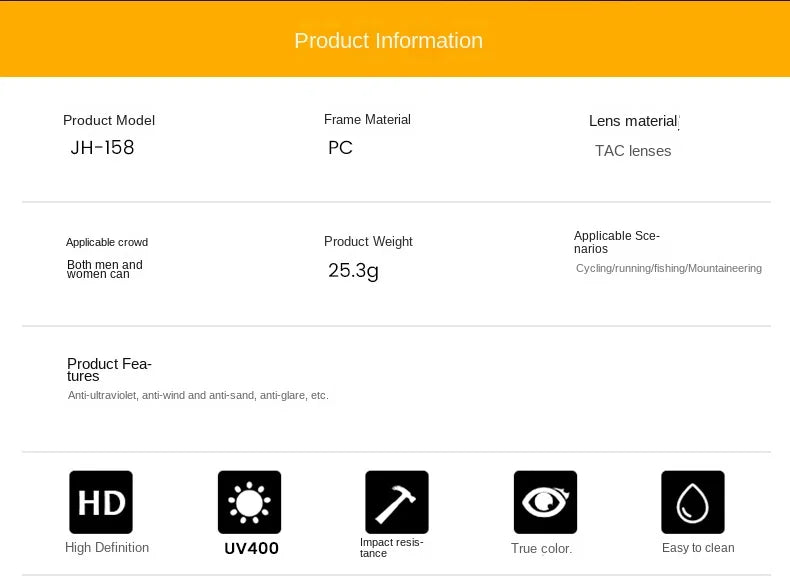Select the TAC lenses text
Screen dimensions: 790x577
633,151
